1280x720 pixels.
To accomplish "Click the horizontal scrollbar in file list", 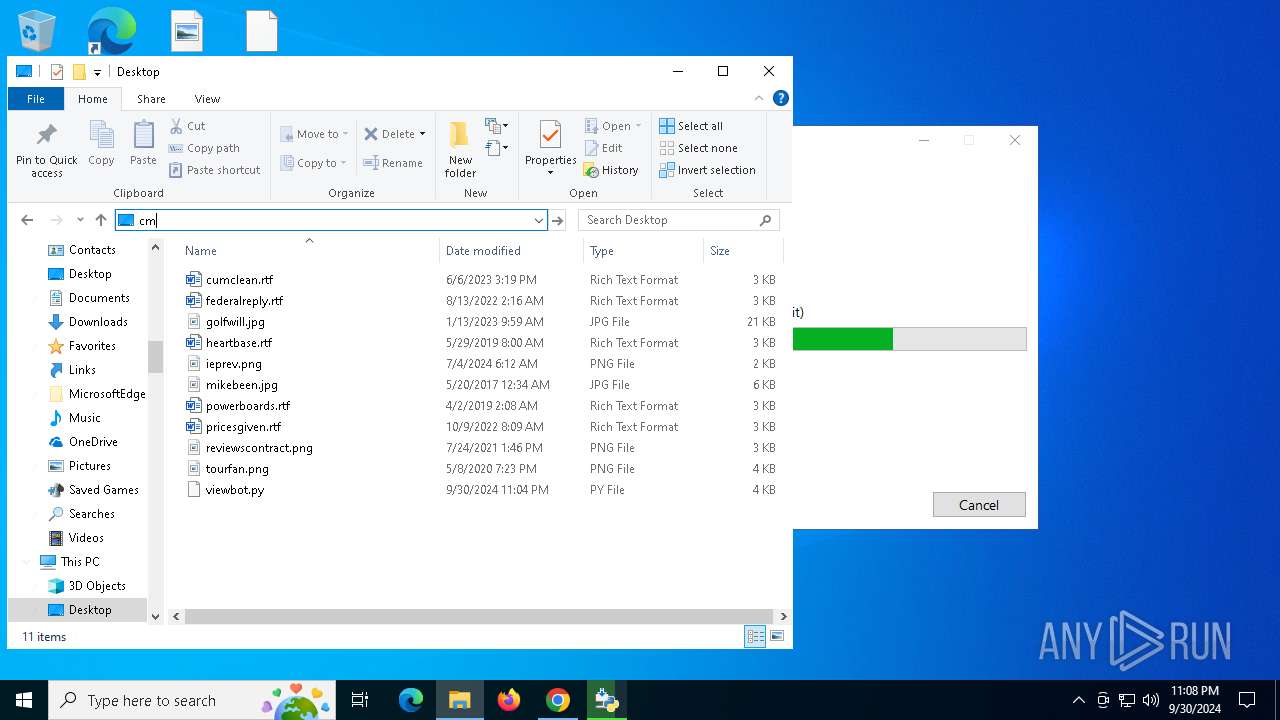I will [x=478, y=617].
